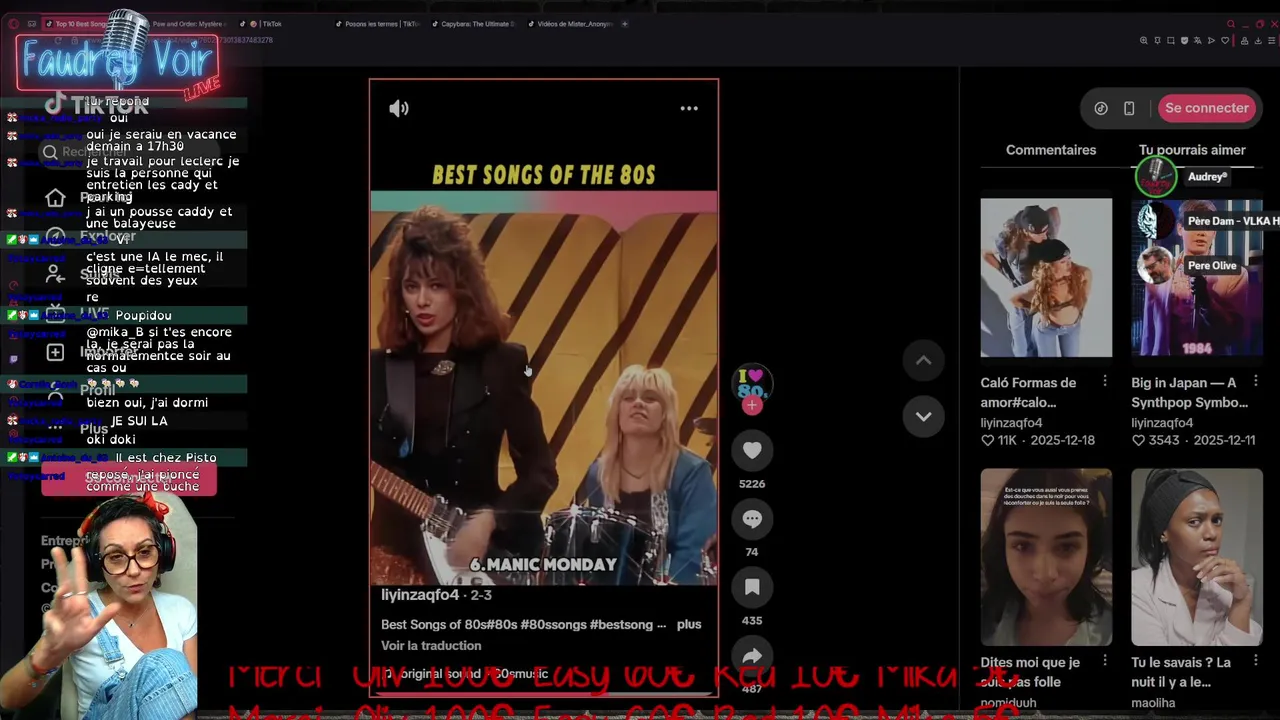
Task: Open options for Dites moi que je video
Action: (x=1104, y=661)
